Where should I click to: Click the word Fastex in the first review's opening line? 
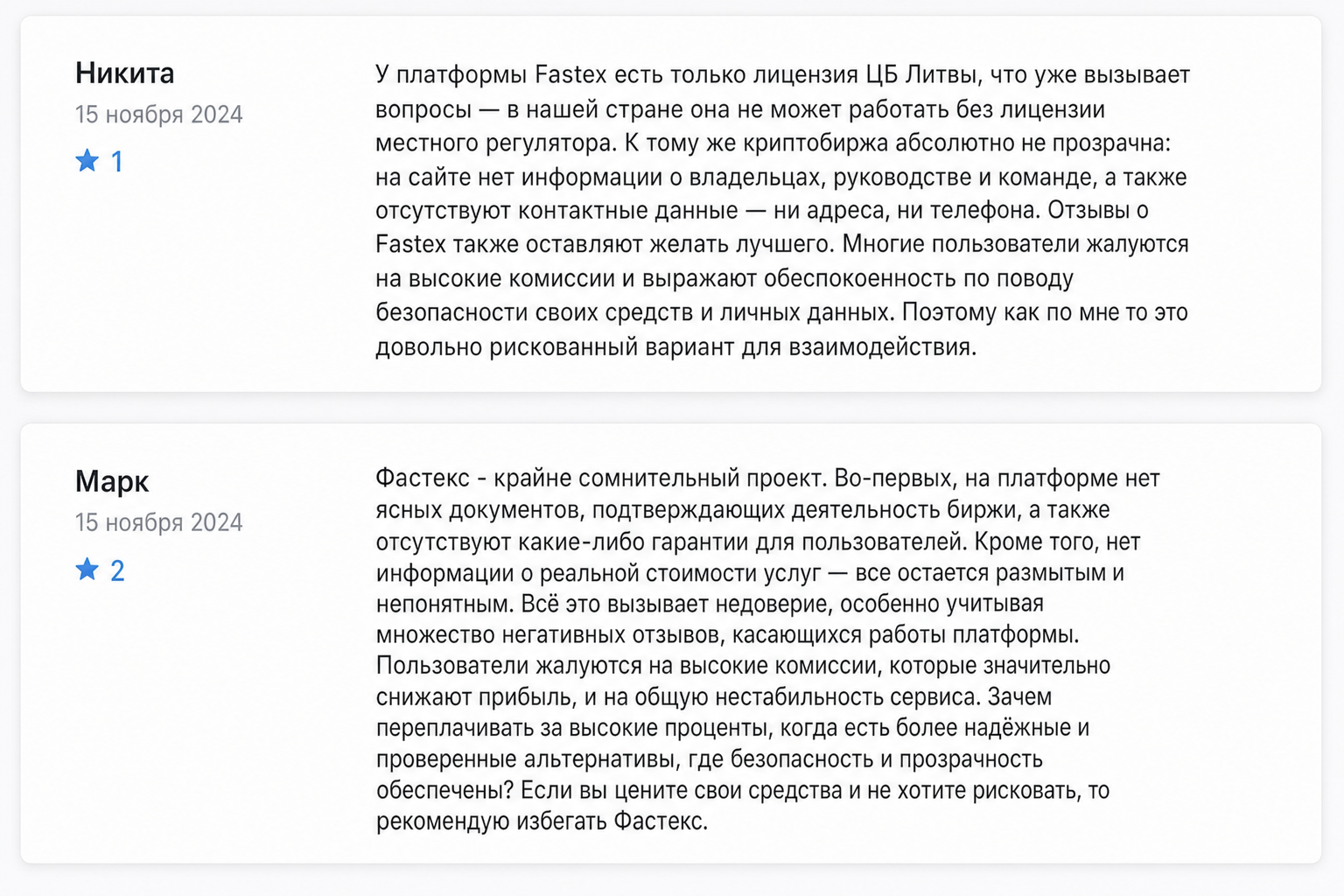570,74
